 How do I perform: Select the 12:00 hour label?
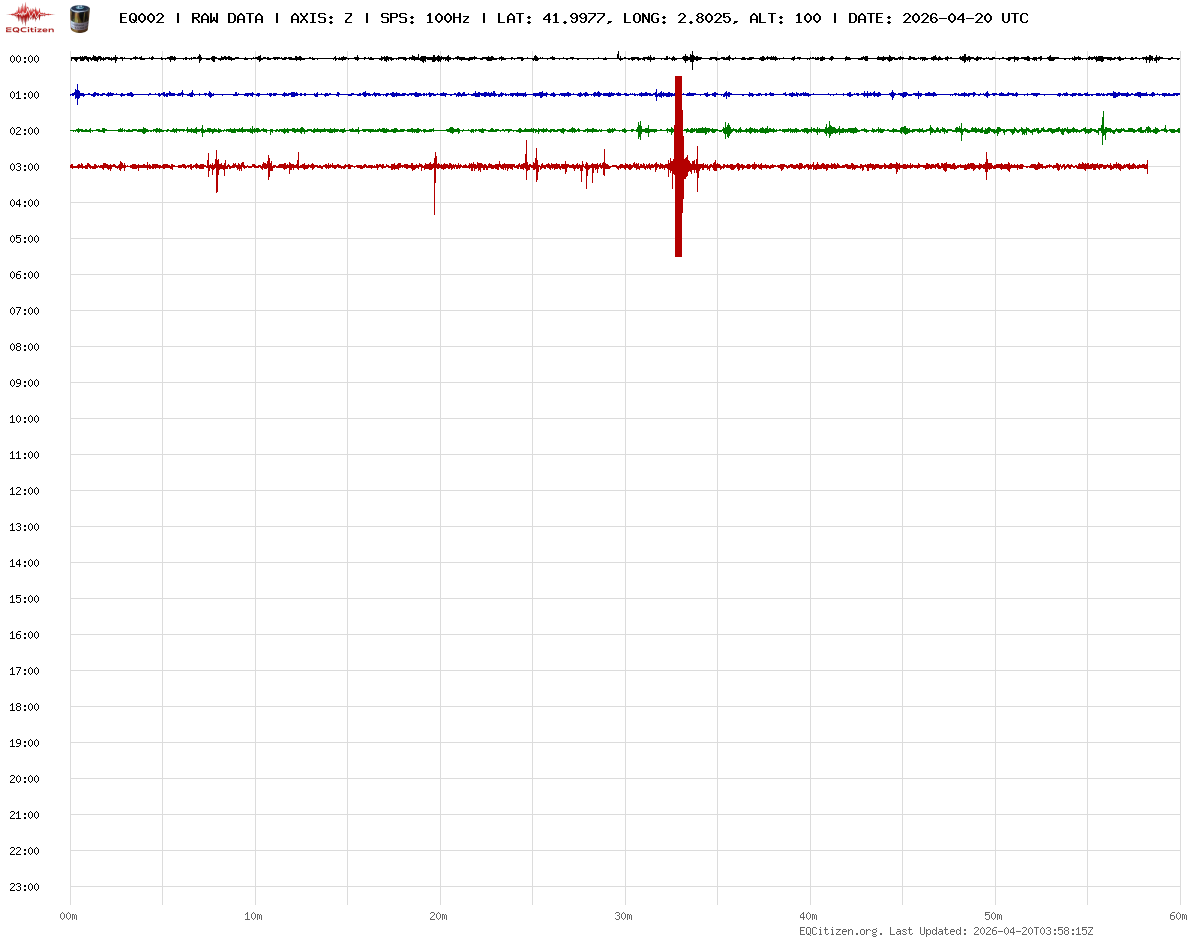click(24, 491)
